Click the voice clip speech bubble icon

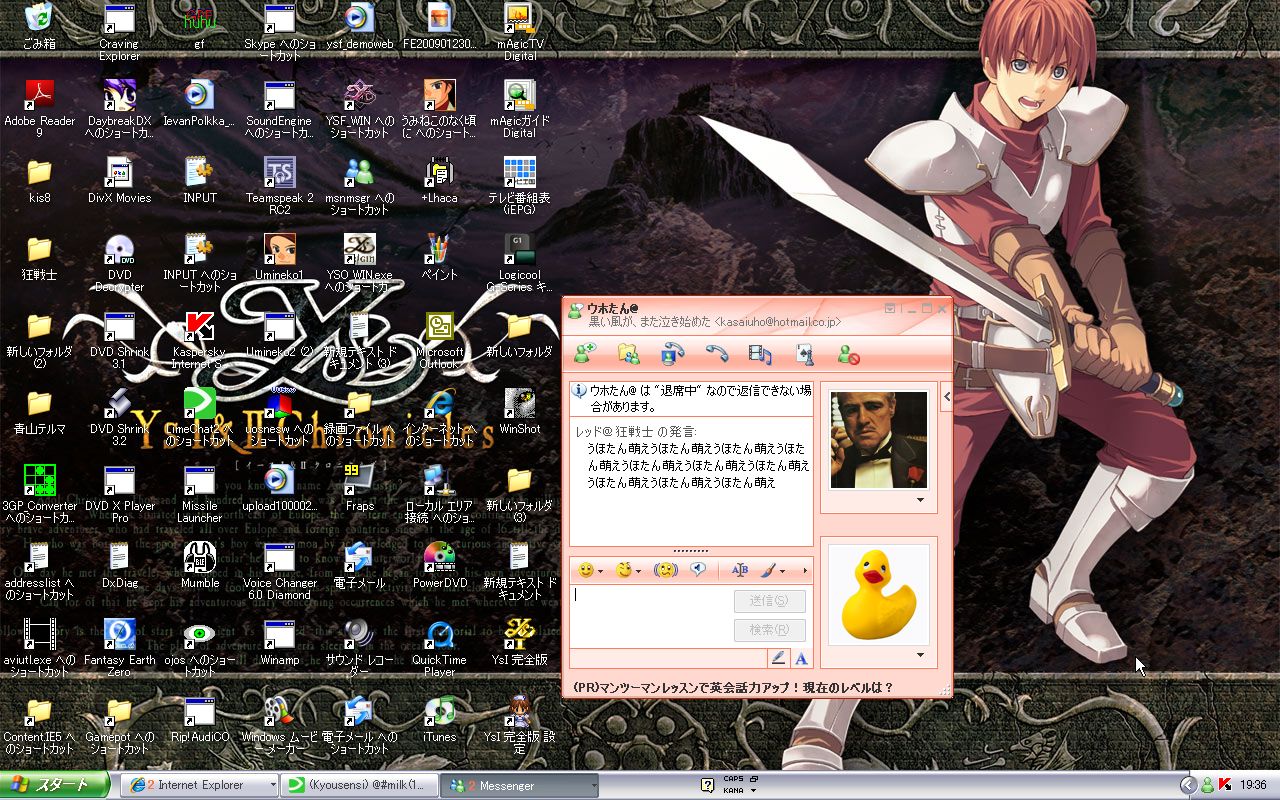698,570
